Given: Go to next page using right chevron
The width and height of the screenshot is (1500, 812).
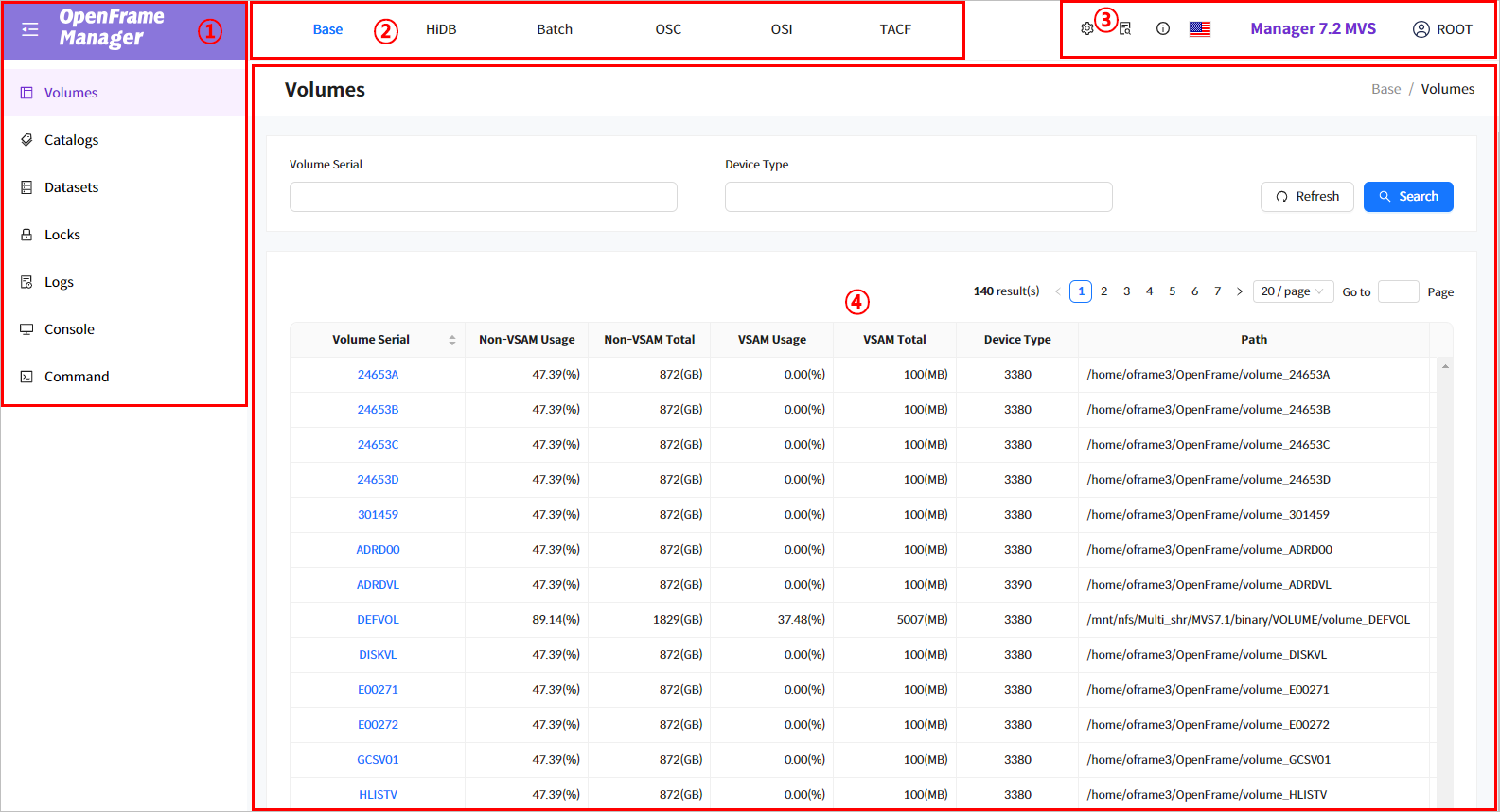Looking at the screenshot, I should click(x=1240, y=291).
